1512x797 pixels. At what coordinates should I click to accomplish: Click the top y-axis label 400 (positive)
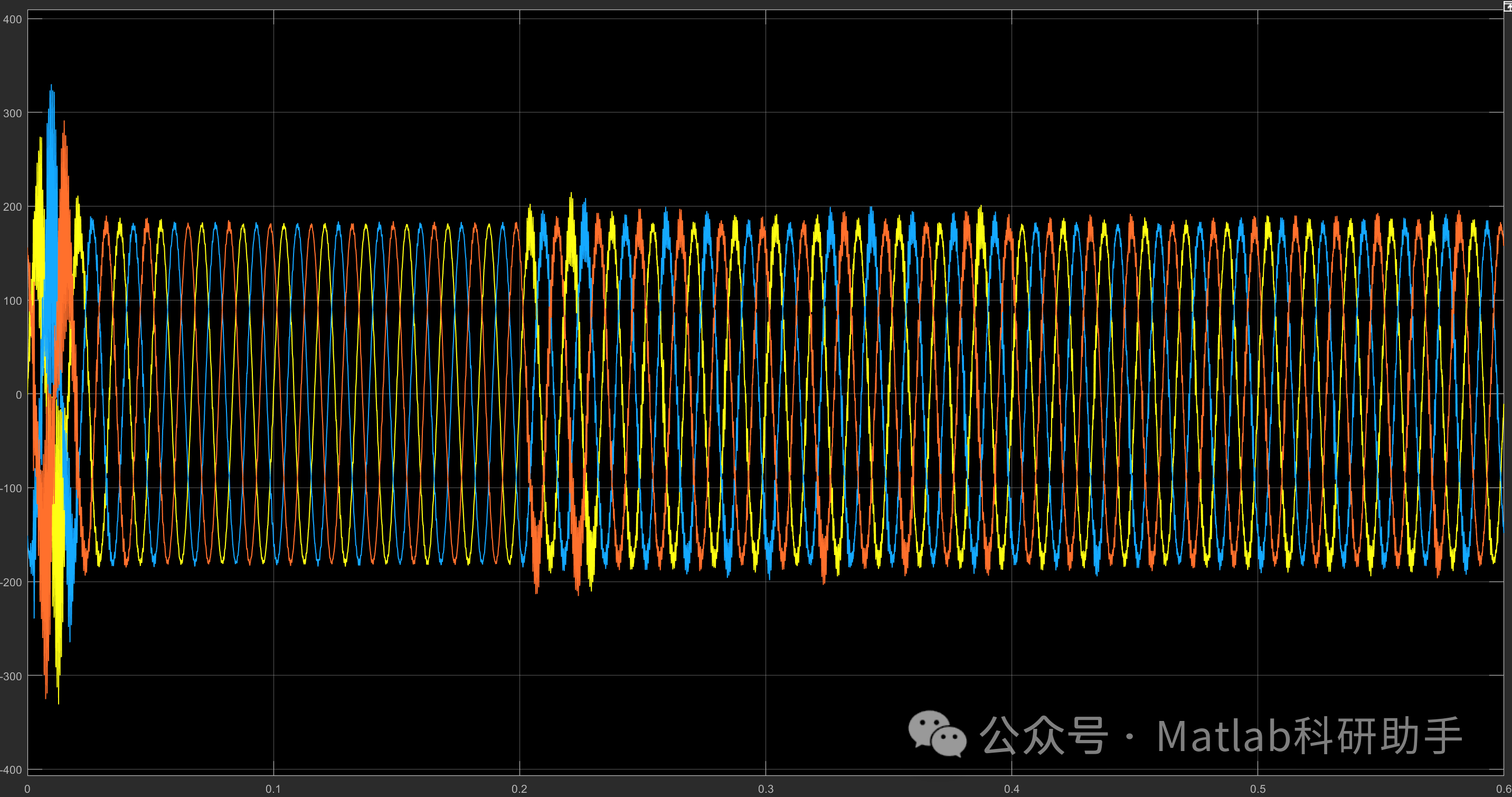[x=12, y=20]
